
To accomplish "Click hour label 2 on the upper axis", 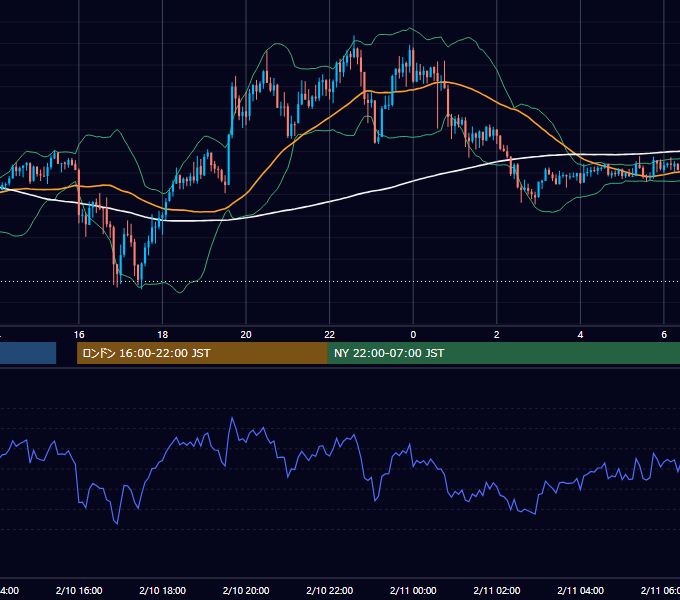I will (x=497, y=335).
